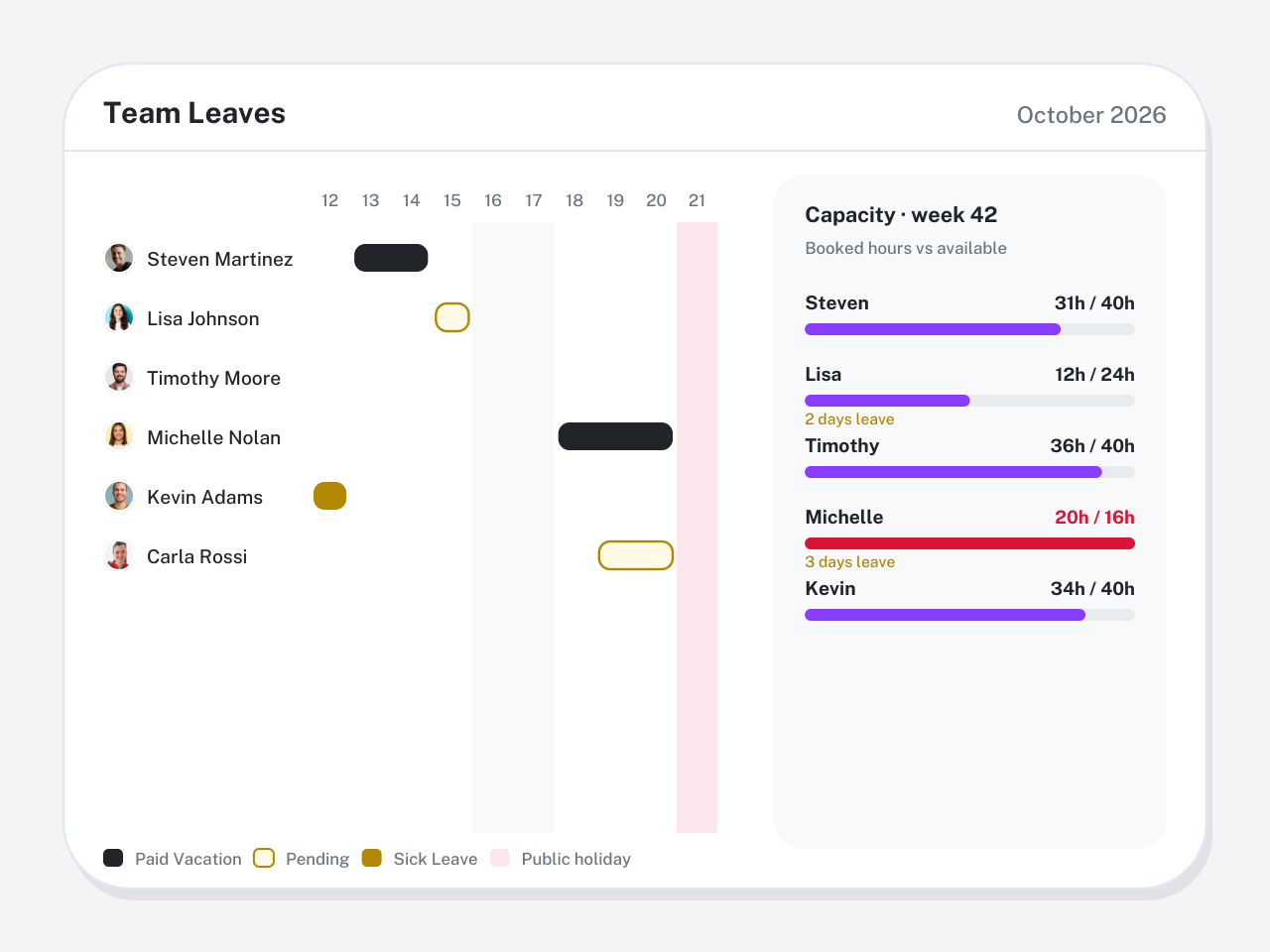This screenshot has height=952, width=1270.
Task: Click the Team Leaves title
Action: coord(194,113)
